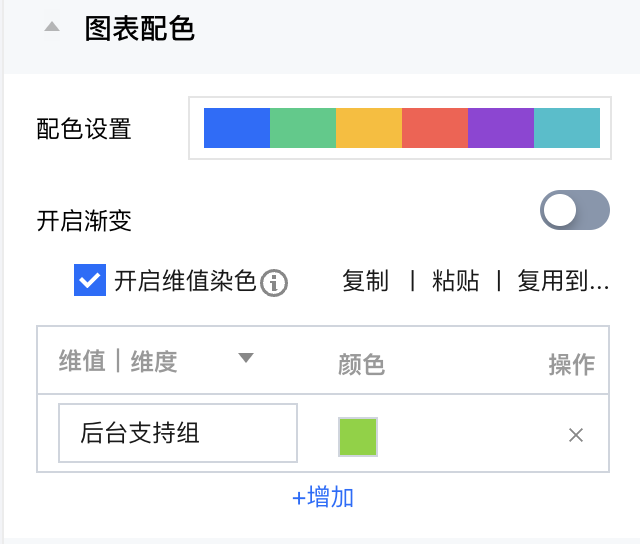This screenshot has width=640, height=544.
Task: Open the 维值｜维度 dropdown arrow
Action: click(x=246, y=359)
